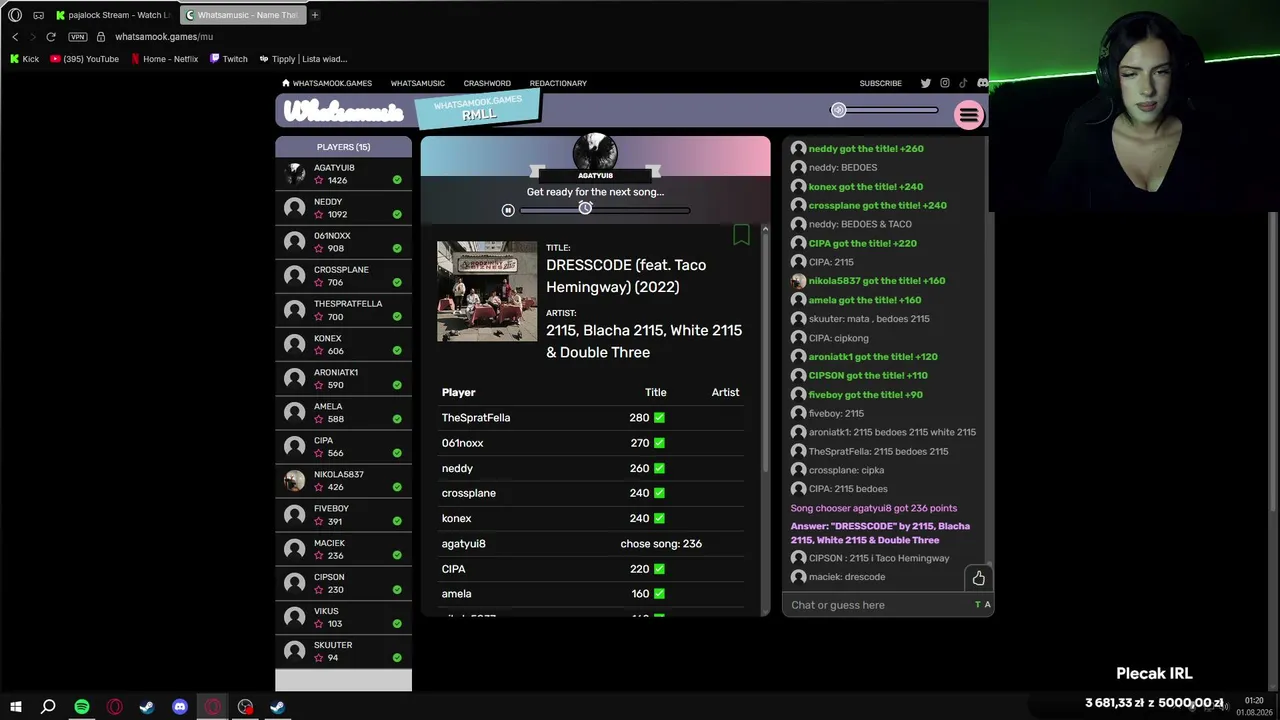Viewport: 1280px width, 720px height.
Task: Click the volume slider knob
Action: coord(839,110)
